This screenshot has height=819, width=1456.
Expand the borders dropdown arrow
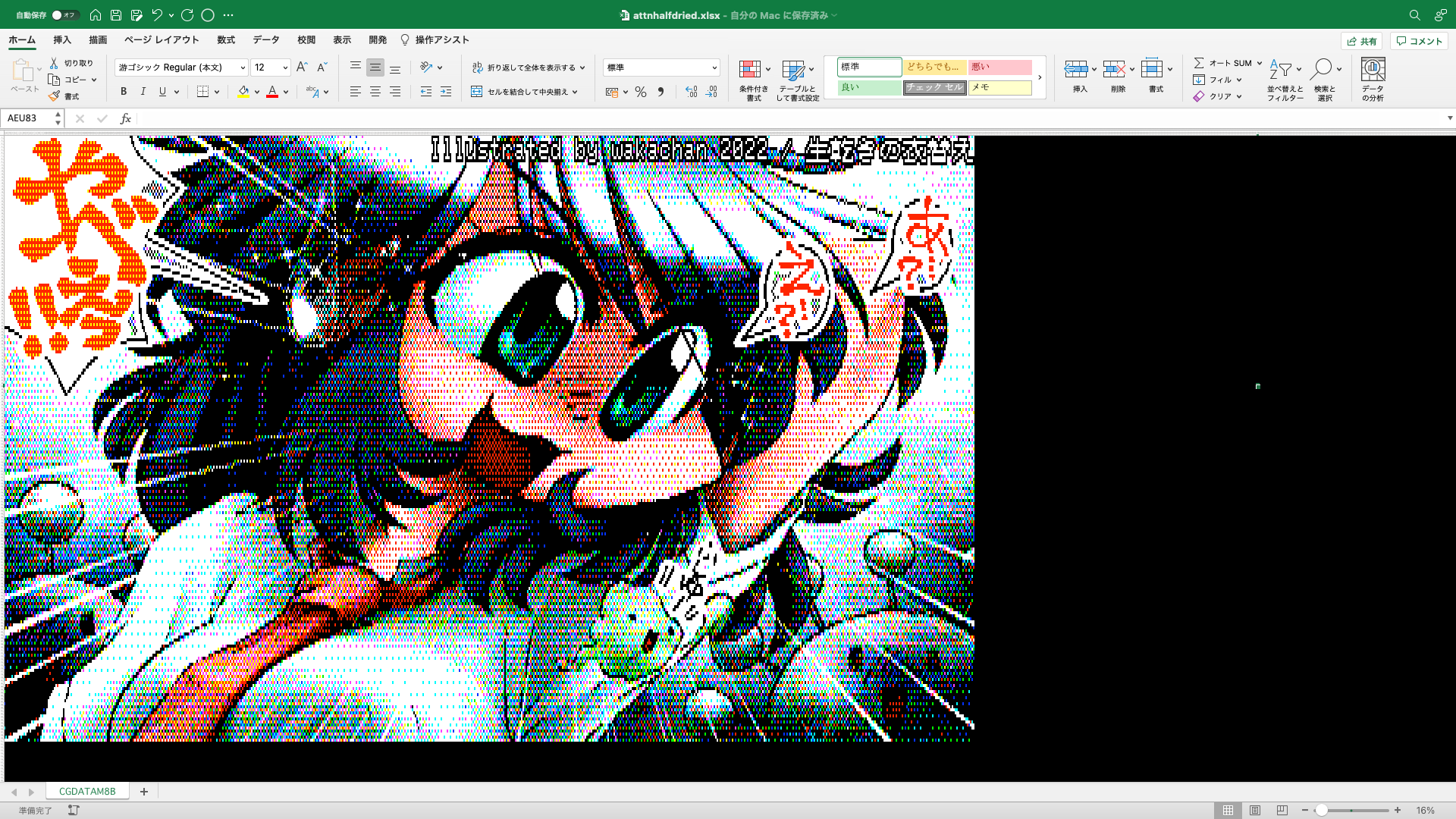[217, 92]
